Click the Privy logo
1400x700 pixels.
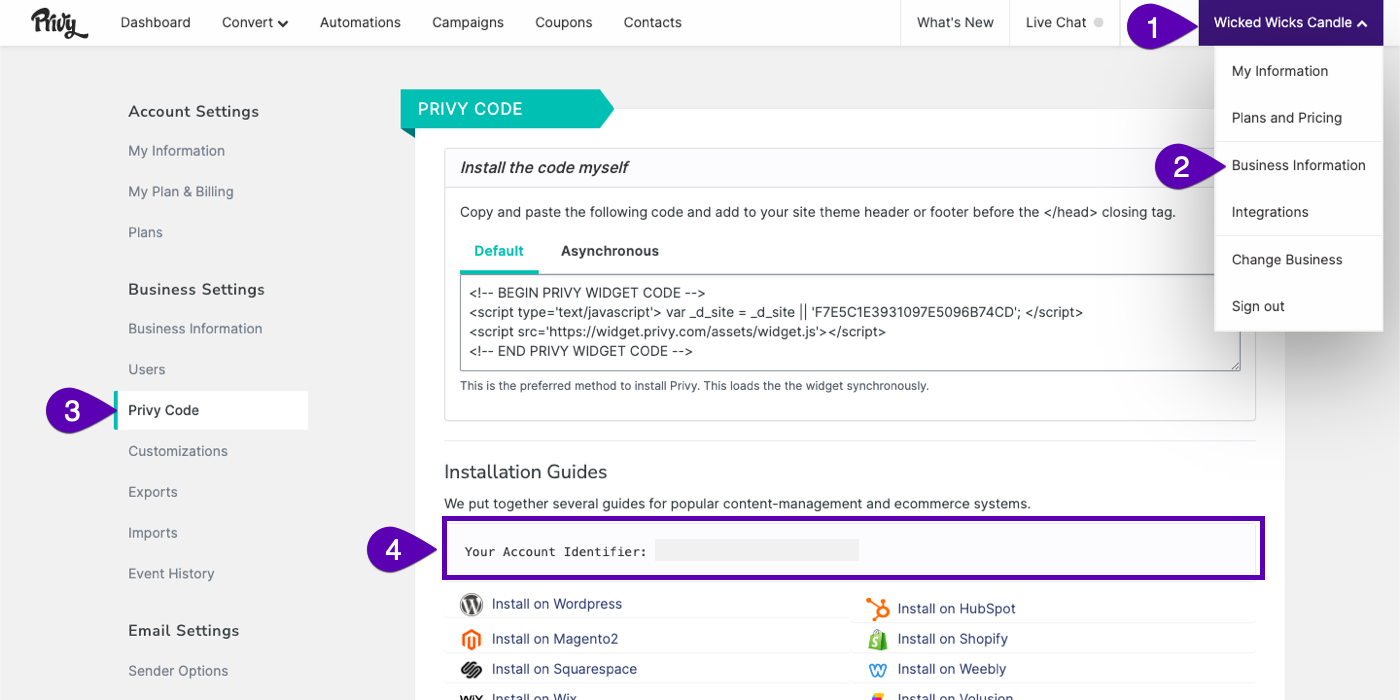[59, 22]
